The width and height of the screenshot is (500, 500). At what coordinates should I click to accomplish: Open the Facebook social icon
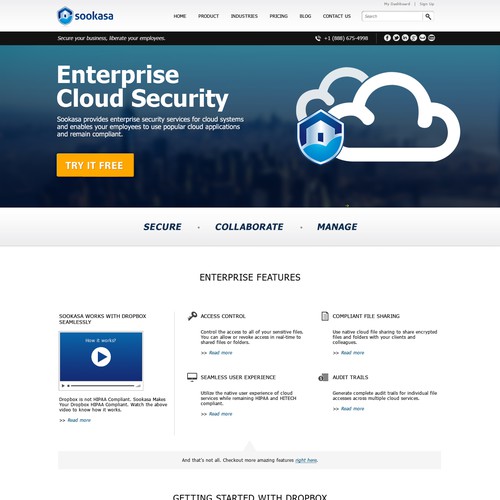(x=387, y=38)
